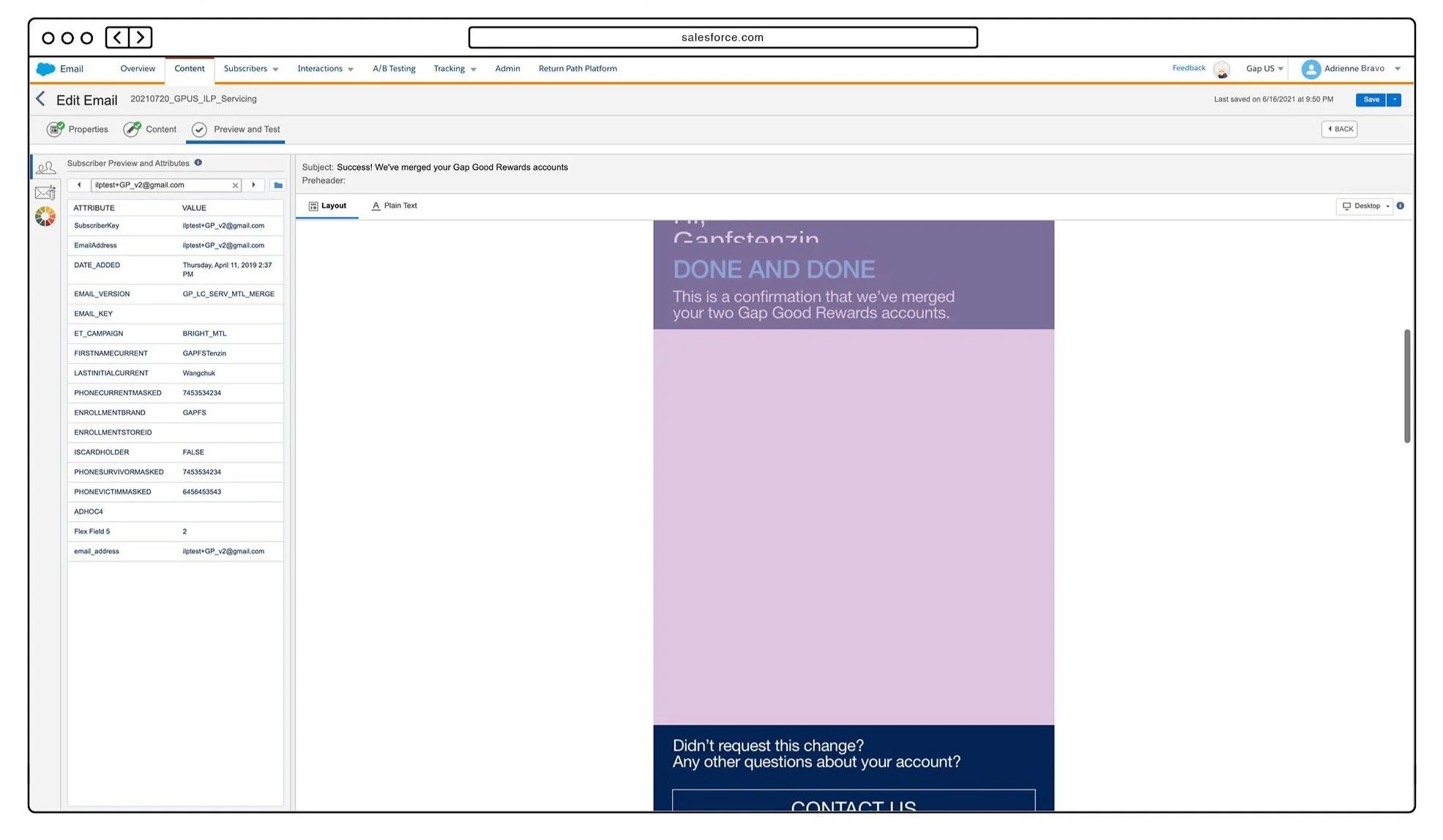Click the Salesforce cloud logo

(x=45, y=69)
